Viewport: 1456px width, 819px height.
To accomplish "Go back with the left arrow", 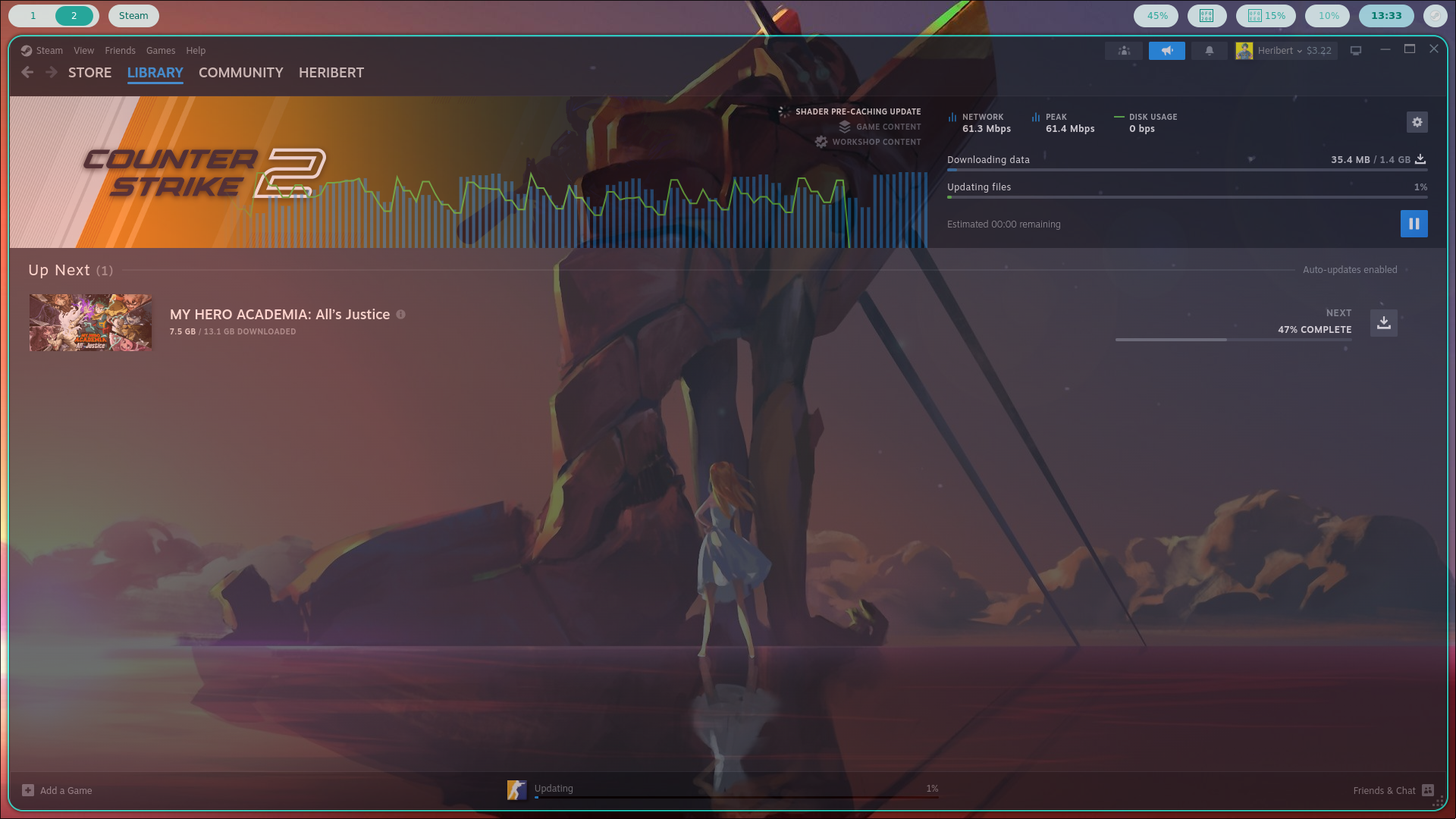I will click(x=27, y=72).
